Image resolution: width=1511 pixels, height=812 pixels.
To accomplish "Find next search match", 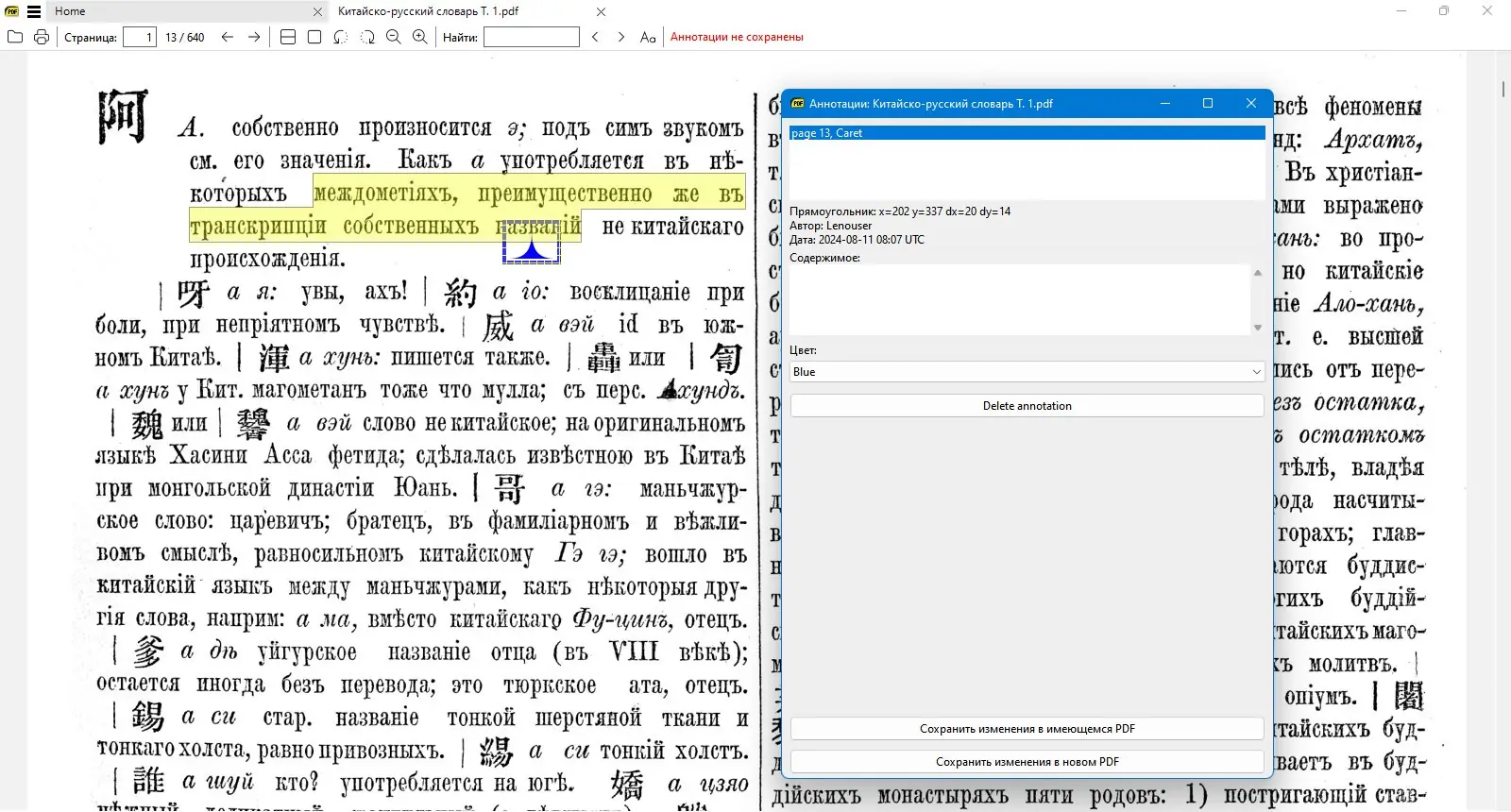I will click(620, 37).
